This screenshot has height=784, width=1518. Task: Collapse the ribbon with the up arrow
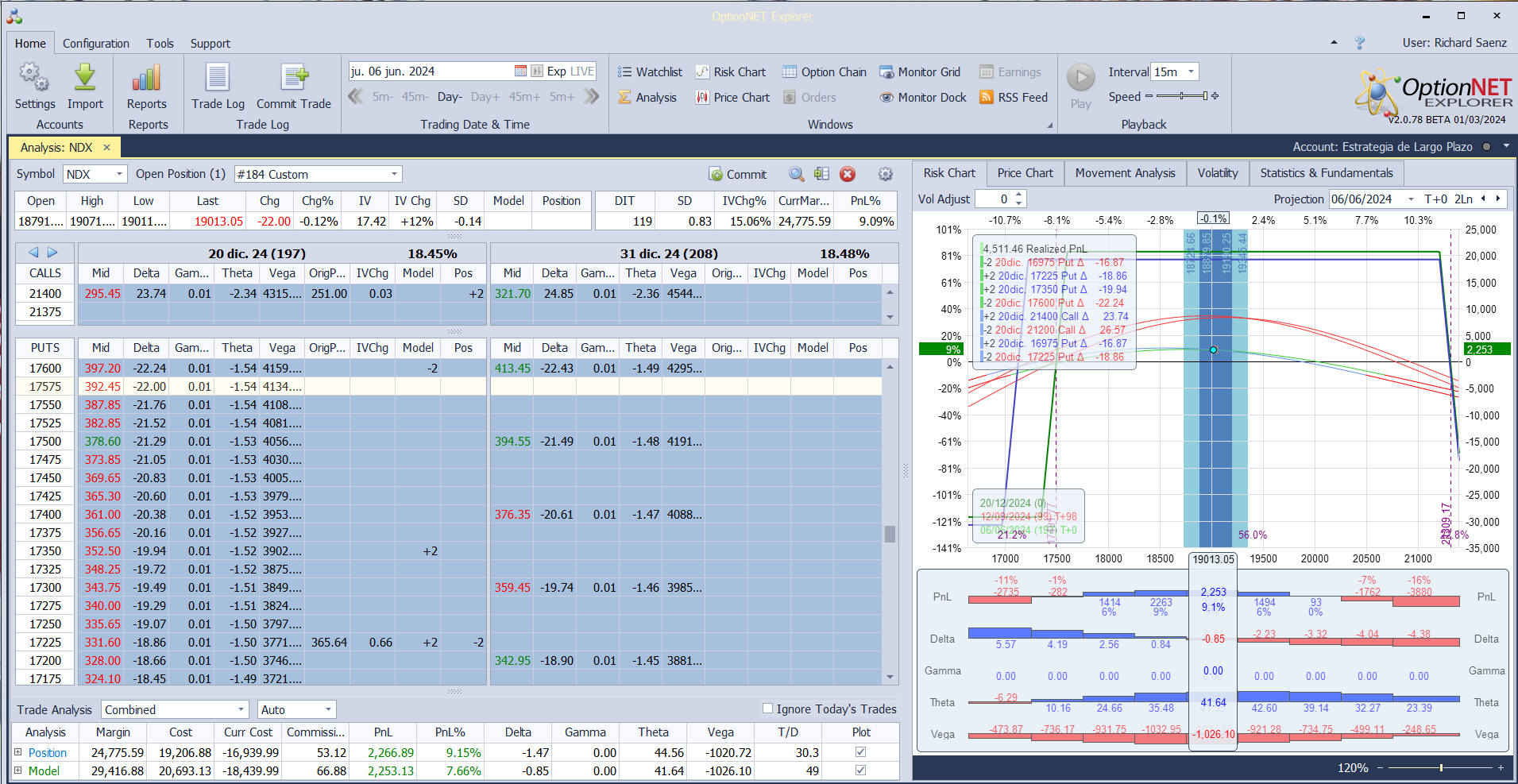point(1334,43)
